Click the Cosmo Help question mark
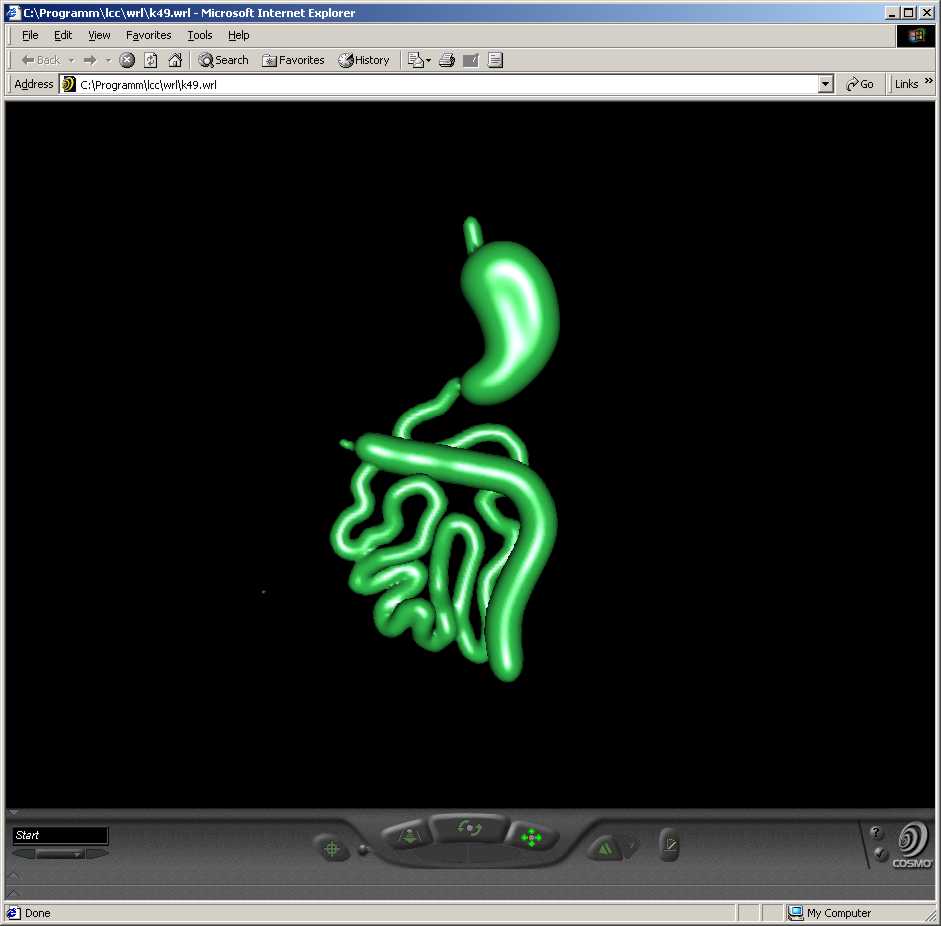 pos(876,832)
